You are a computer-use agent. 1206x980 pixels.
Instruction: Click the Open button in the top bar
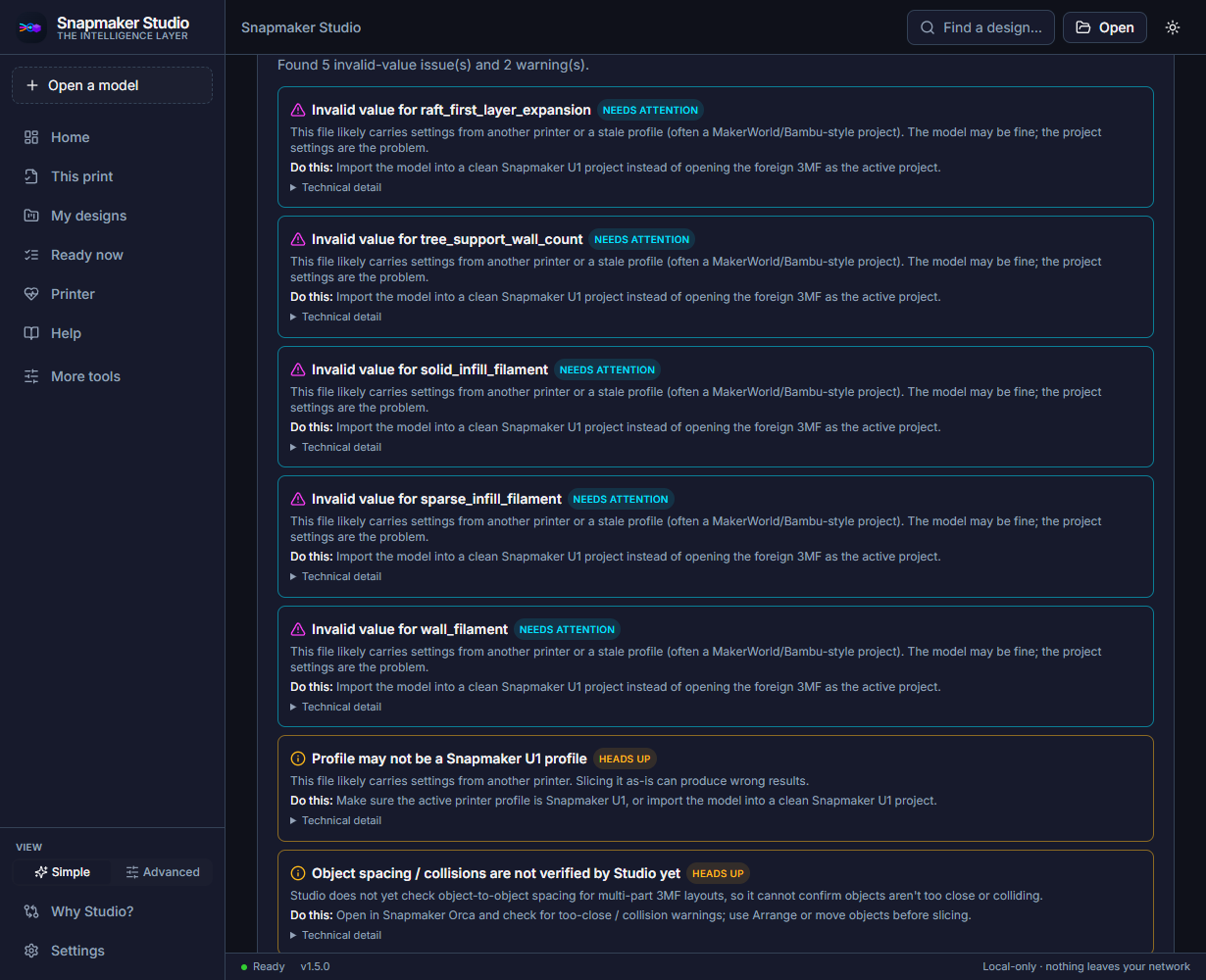pos(1105,27)
